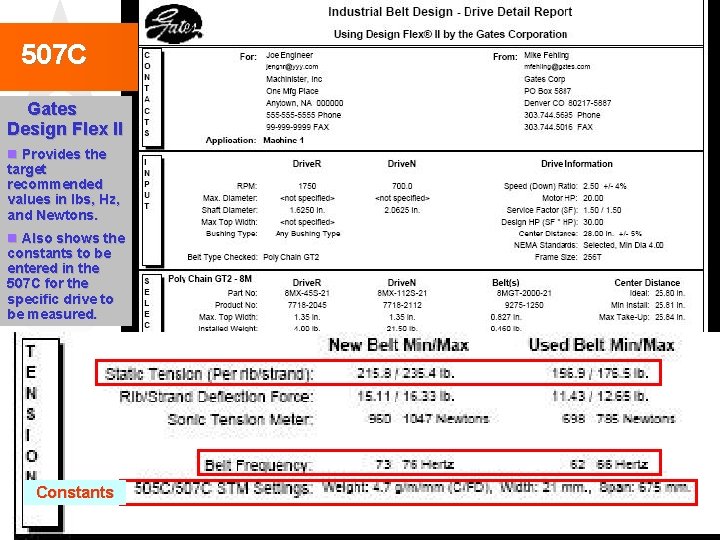The height and width of the screenshot is (540, 720).
Task: Click used belt frequency "62 66 Hertz"
Action: (x=609, y=465)
